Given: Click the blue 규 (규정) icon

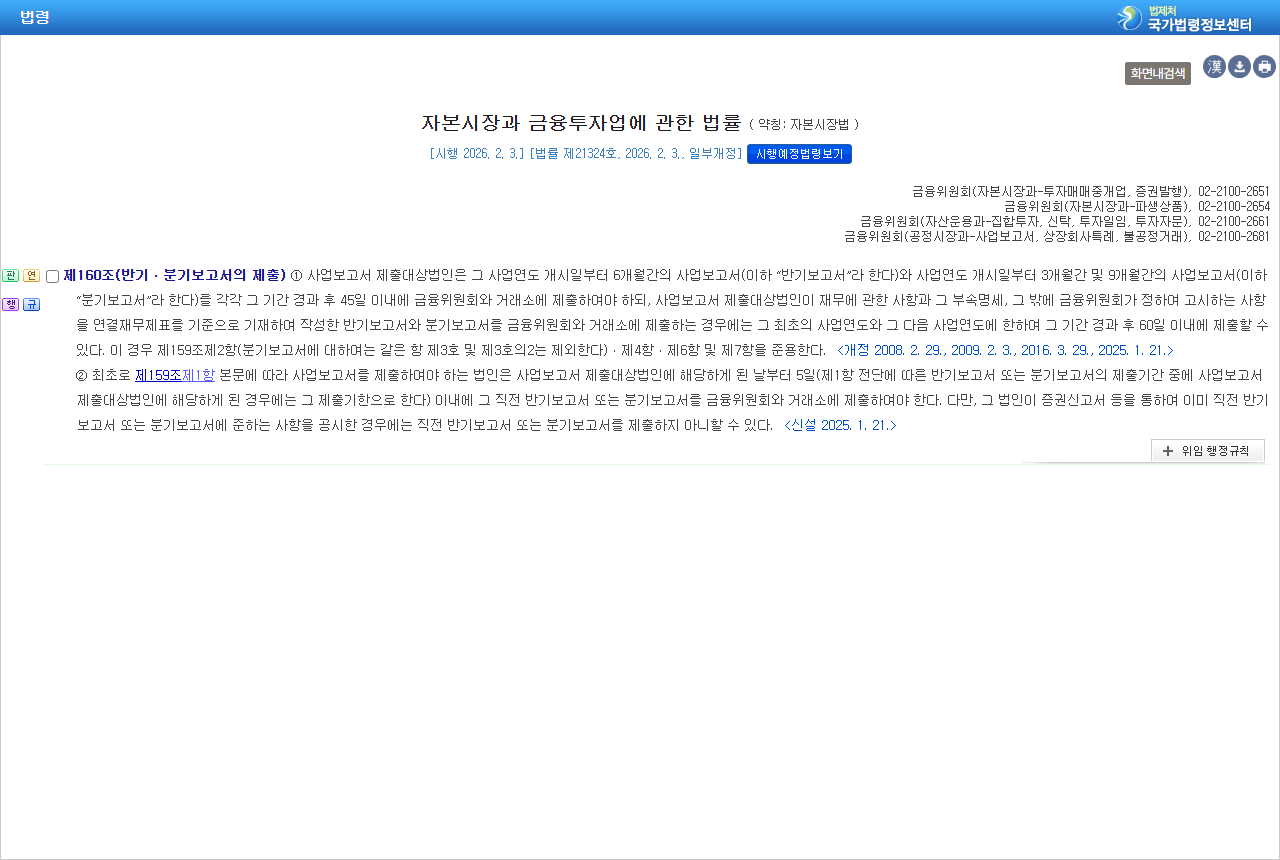Looking at the screenshot, I should click(31, 304).
